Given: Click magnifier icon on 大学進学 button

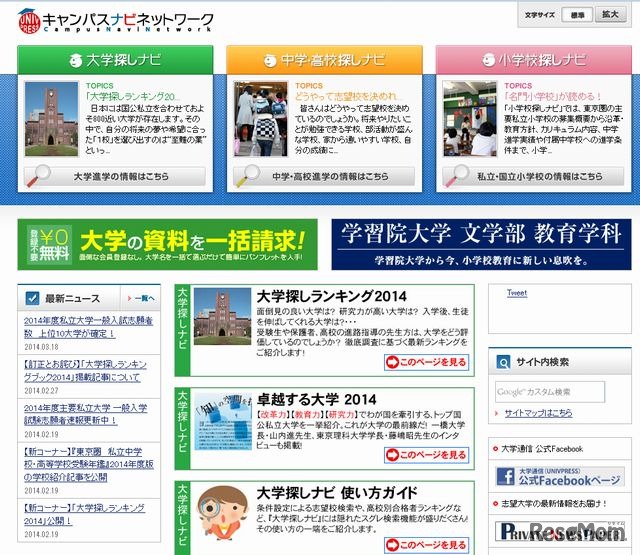Looking at the screenshot, I should pos(38,176).
